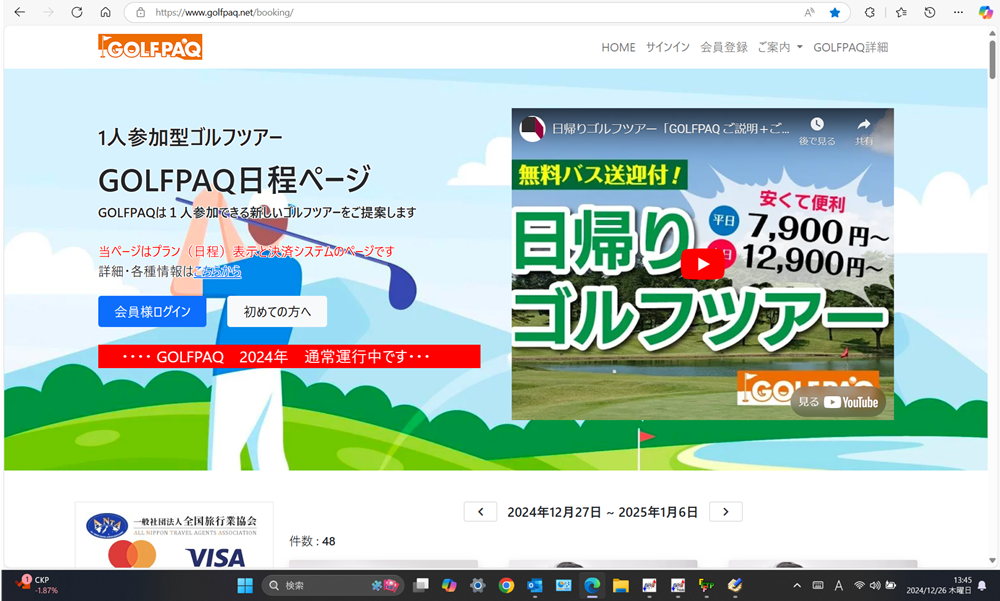The height and width of the screenshot is (601, 1000).
Task: Click the red GOLFPAQ 2024年 通常運行中です banner
Action: coord(289,357)
